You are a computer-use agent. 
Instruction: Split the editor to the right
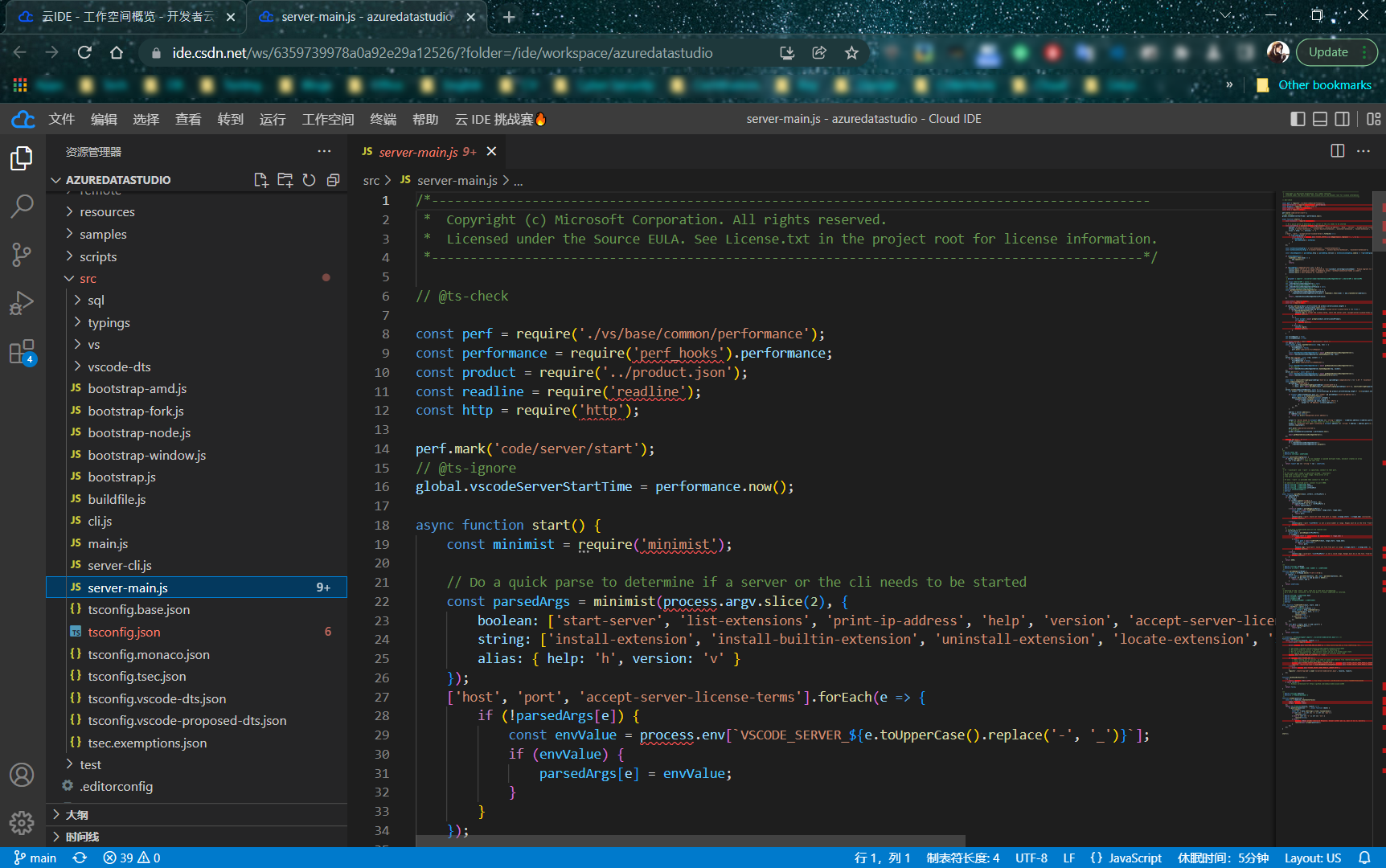(1338, 151)
